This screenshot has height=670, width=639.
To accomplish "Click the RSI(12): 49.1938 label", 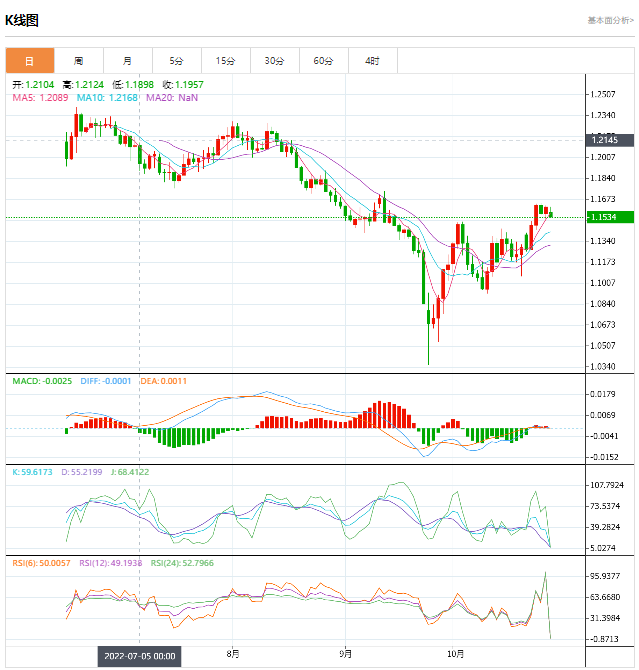I will pos(111,563).
